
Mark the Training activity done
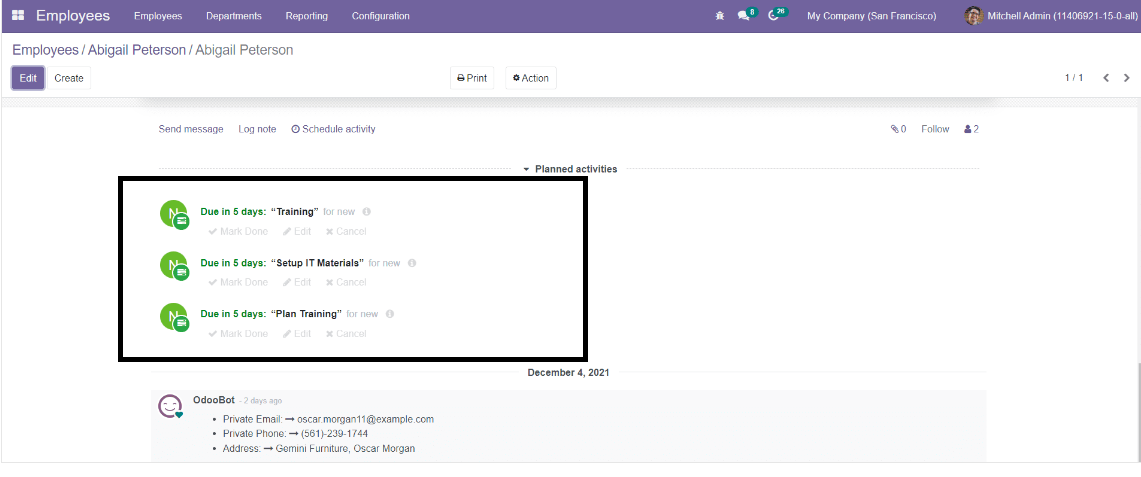238,231
